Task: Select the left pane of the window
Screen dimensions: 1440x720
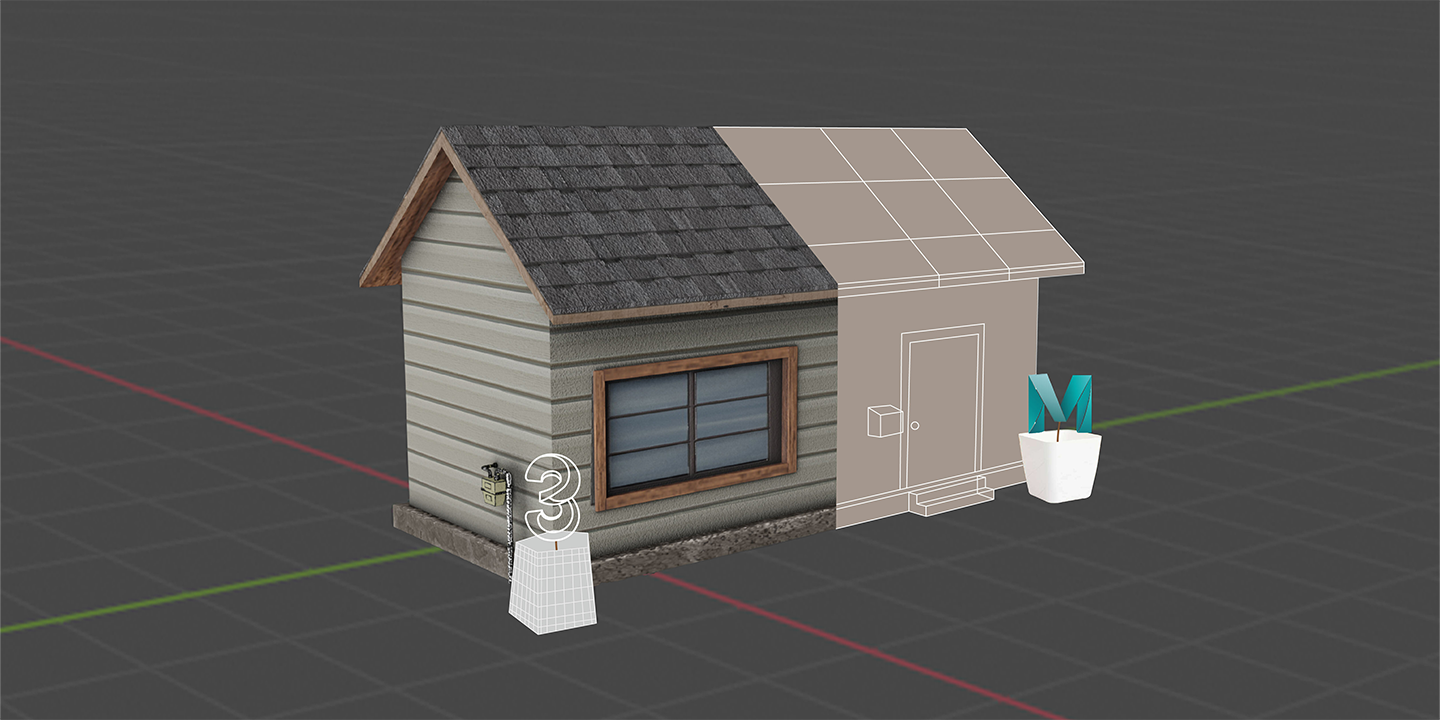Action: click(647, 428)
